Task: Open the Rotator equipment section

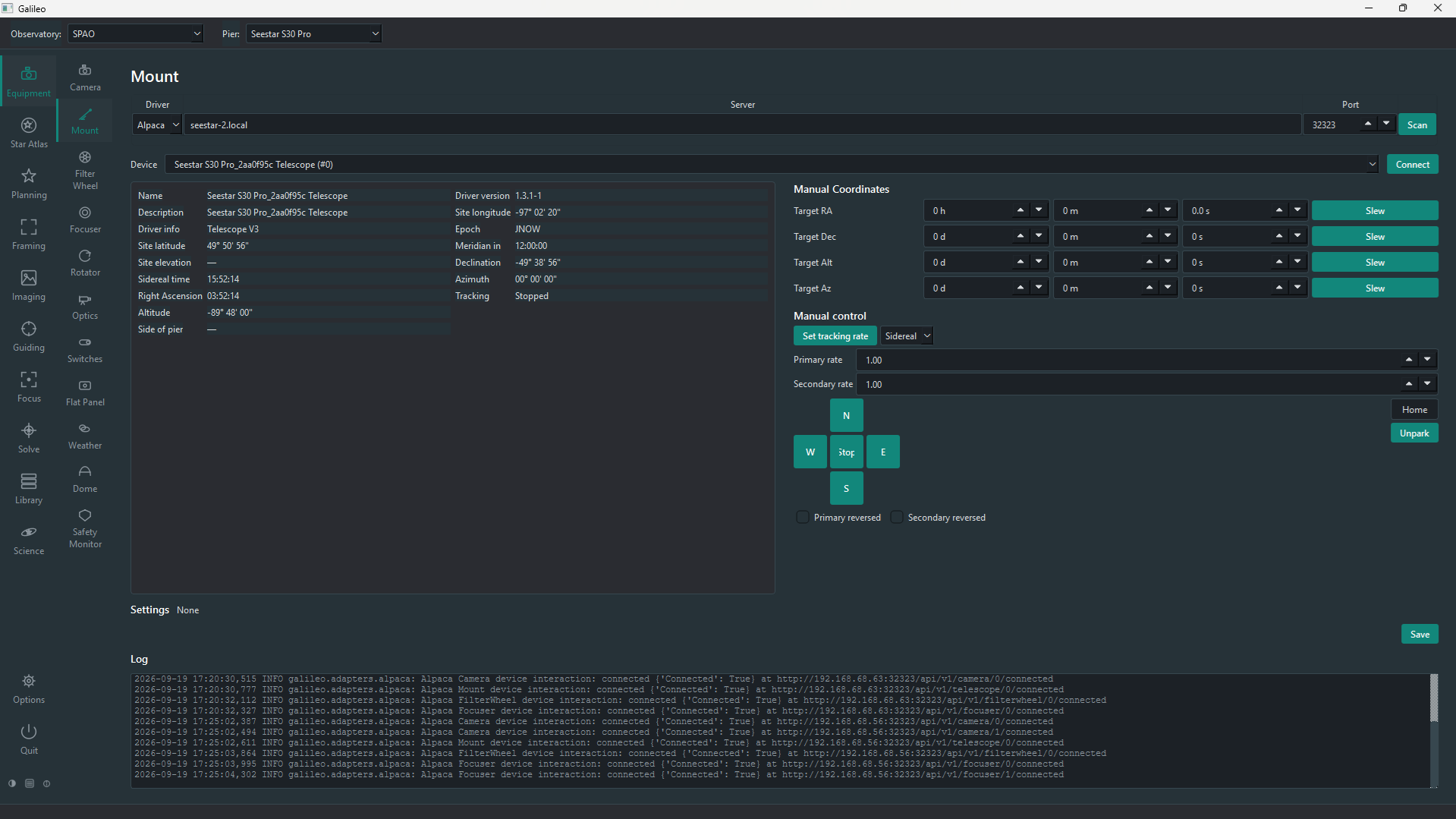Action: [85, 263]
